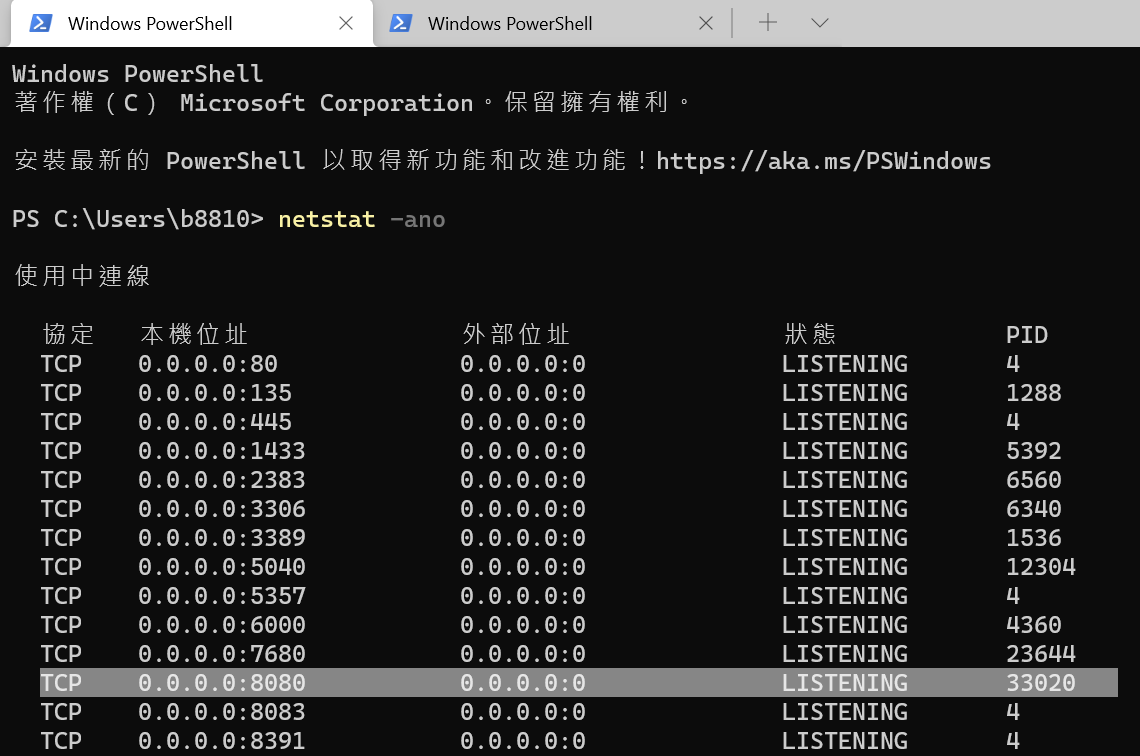Click local address 0.0.0.0:7680
Viewport: 1140px width, 756px height.
[222, 654]
